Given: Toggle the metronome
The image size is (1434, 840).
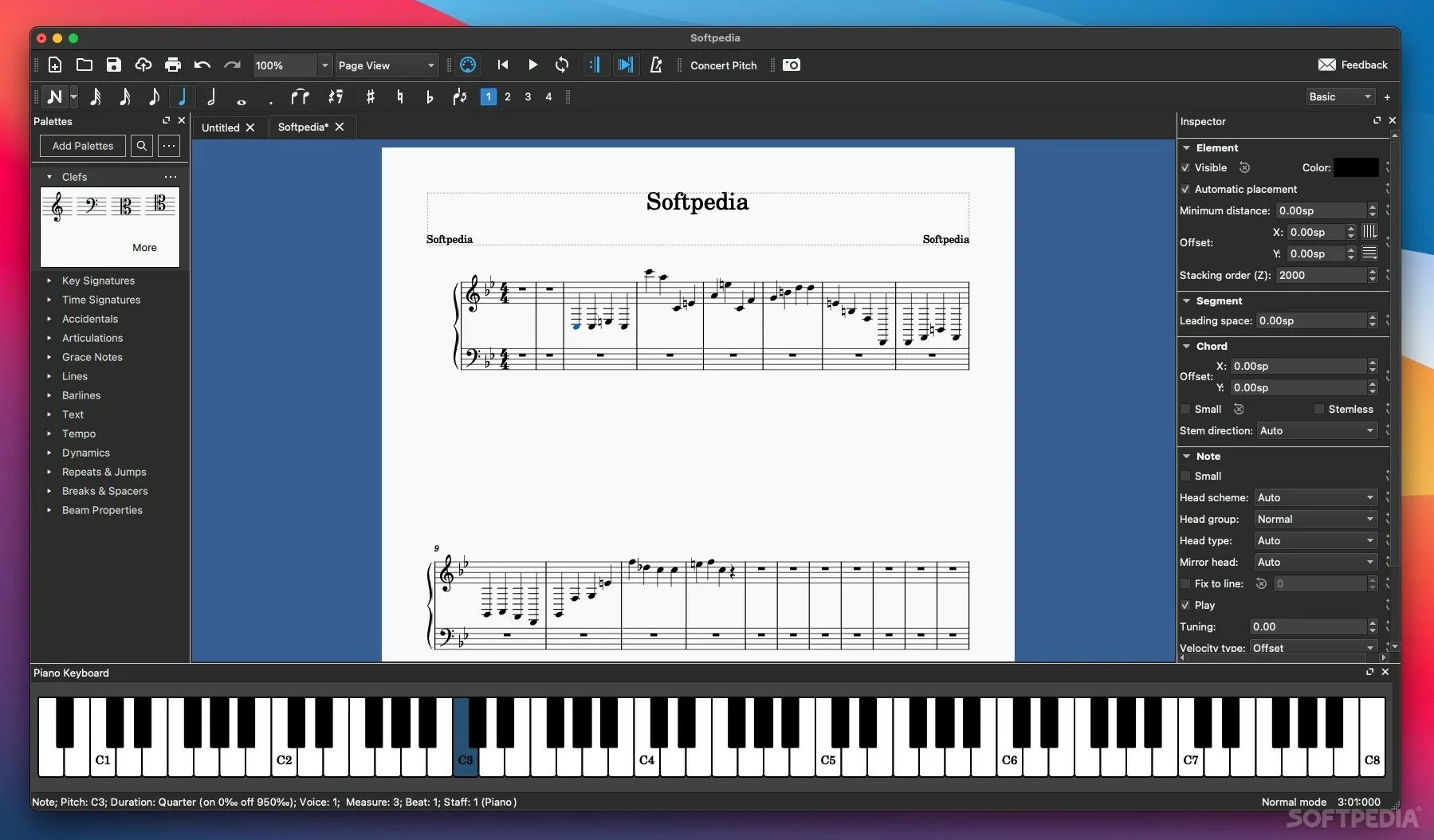Looking at the screenshot, I should [656, 65].
